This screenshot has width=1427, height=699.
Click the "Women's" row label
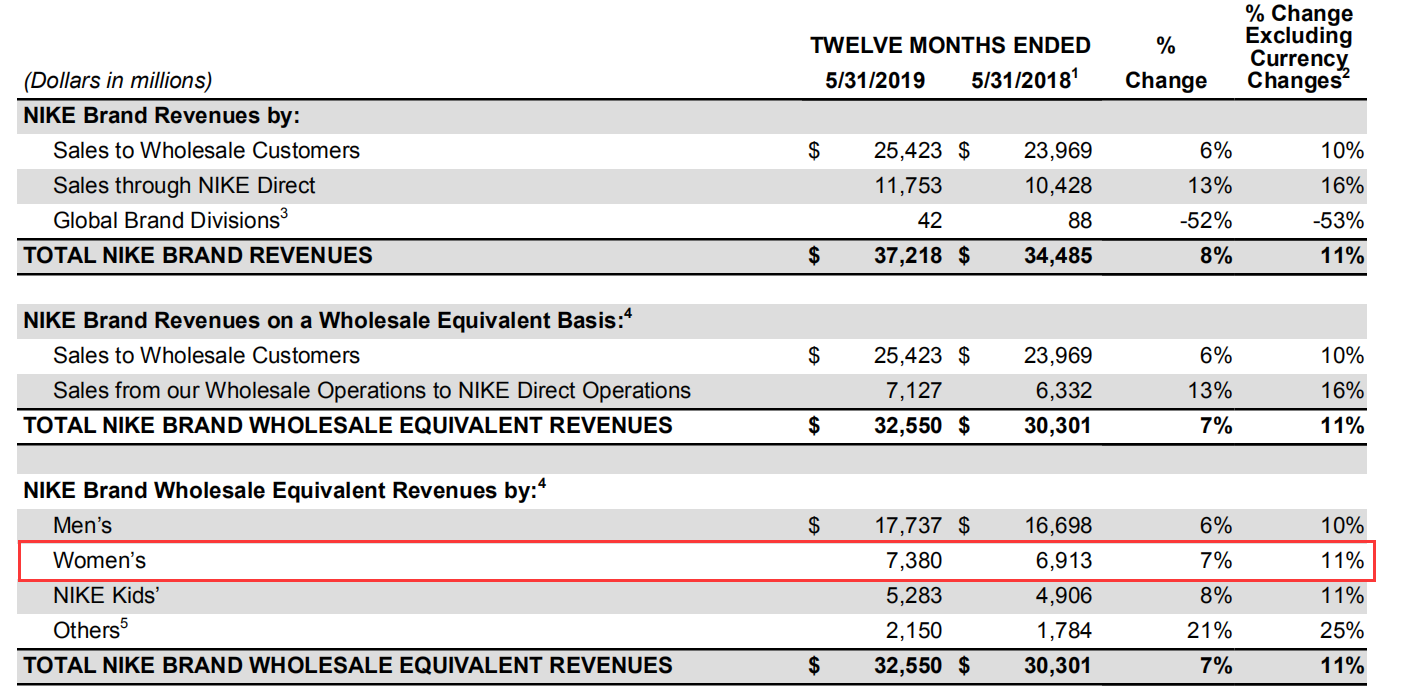[x=100, y=561]
